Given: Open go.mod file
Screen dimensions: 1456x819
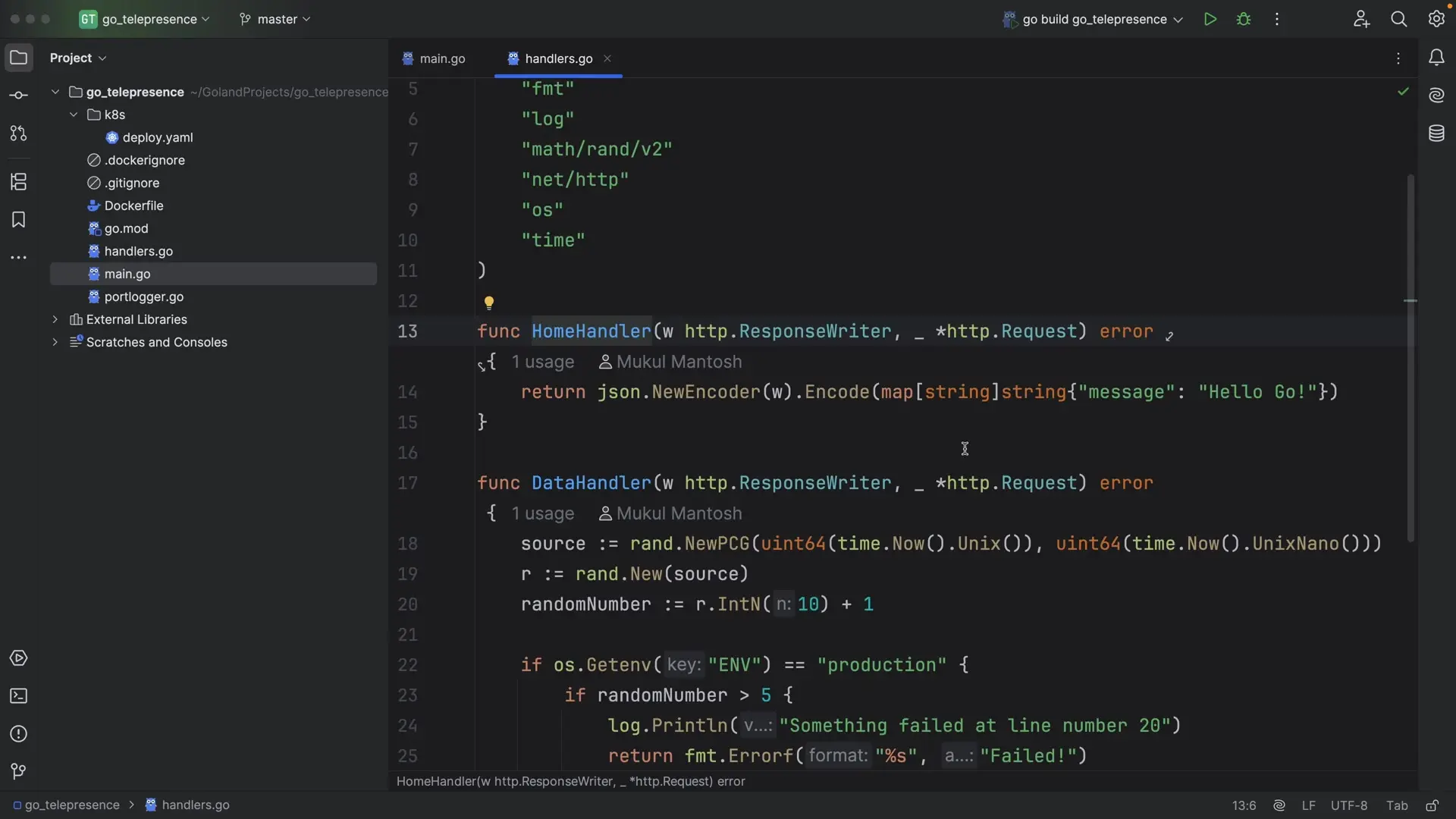Looking at the screenshot, I should [x=126, y=228].
